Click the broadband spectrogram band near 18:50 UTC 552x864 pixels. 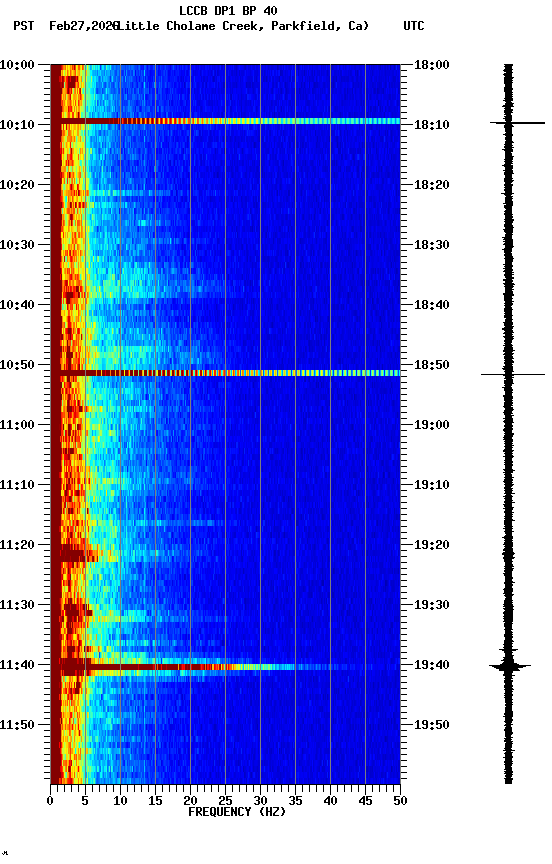(225, 373)
